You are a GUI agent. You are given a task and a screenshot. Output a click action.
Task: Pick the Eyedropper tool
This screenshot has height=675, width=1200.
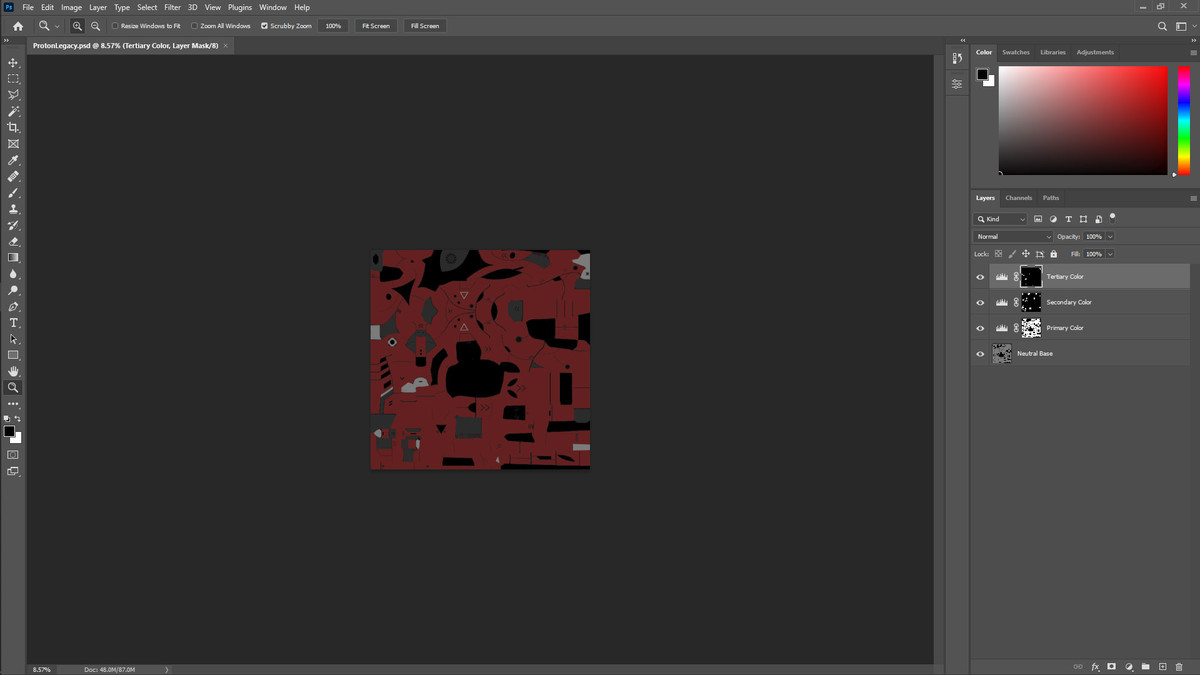[x=13, y=160]
